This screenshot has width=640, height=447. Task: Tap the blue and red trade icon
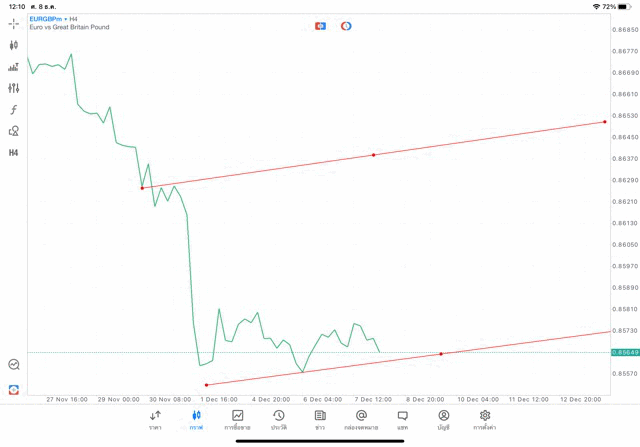coord(320,25)
